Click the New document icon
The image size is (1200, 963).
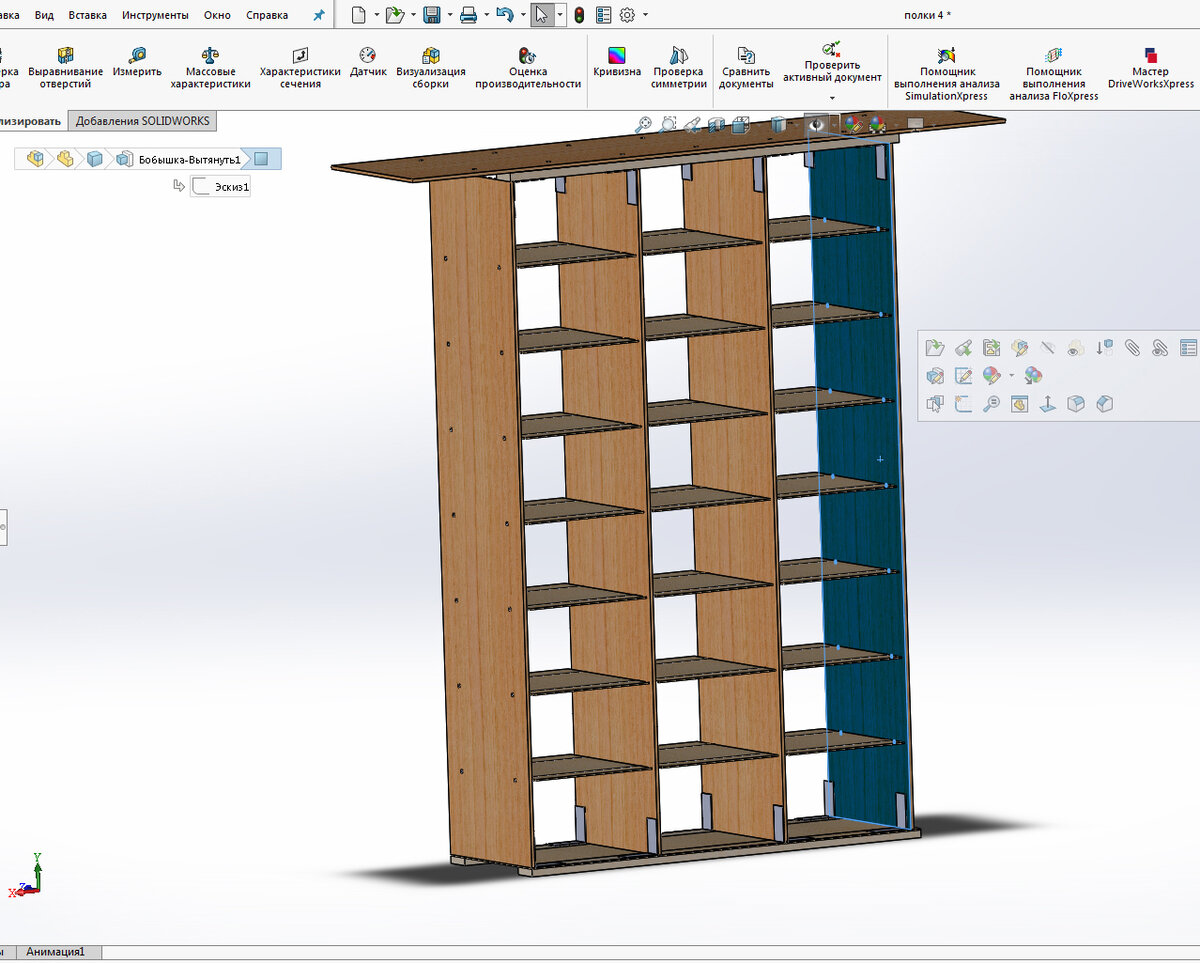coord(359,15)
